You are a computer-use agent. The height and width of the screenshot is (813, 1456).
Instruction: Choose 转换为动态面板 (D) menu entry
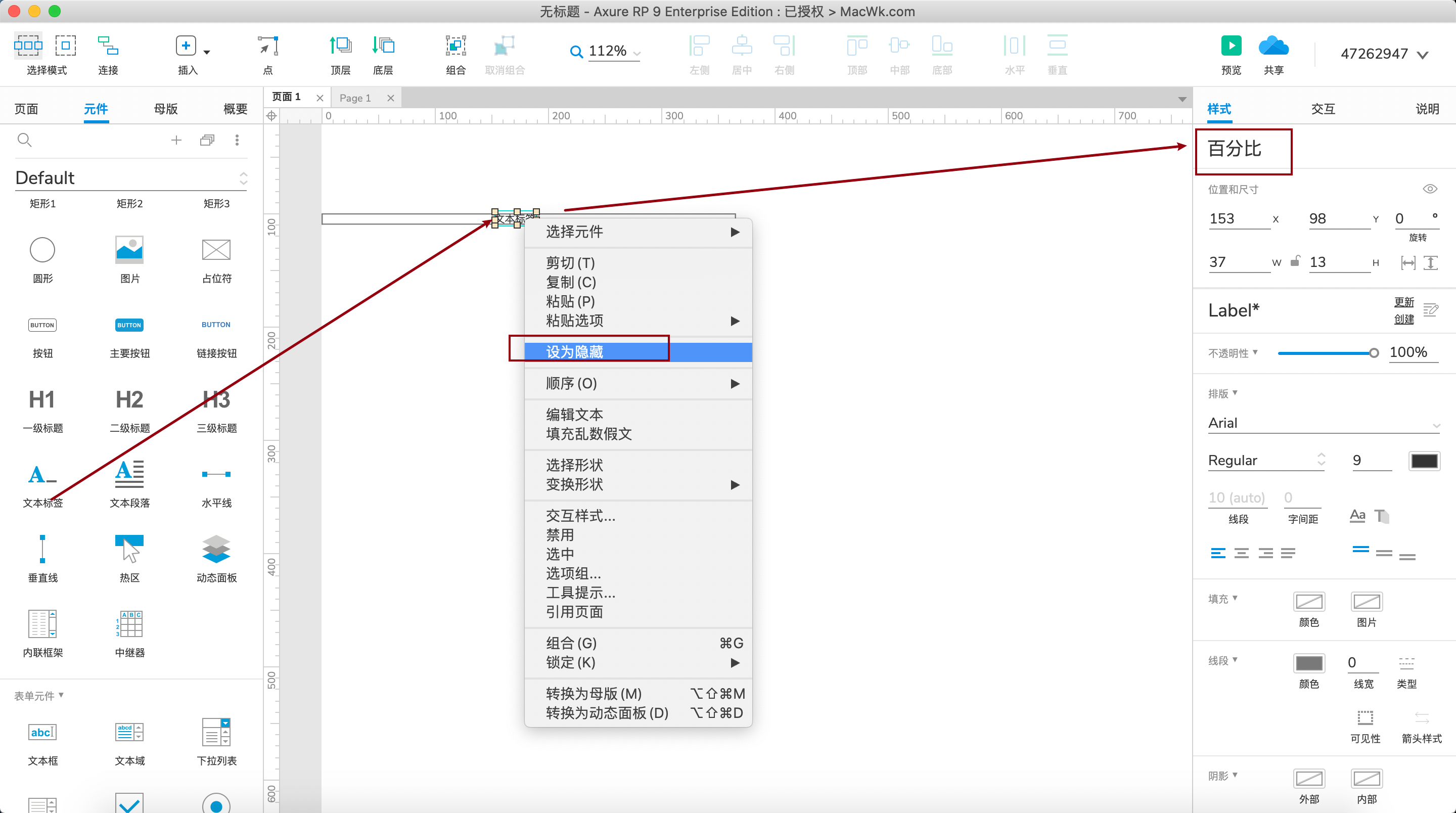(x=638, y=712)
